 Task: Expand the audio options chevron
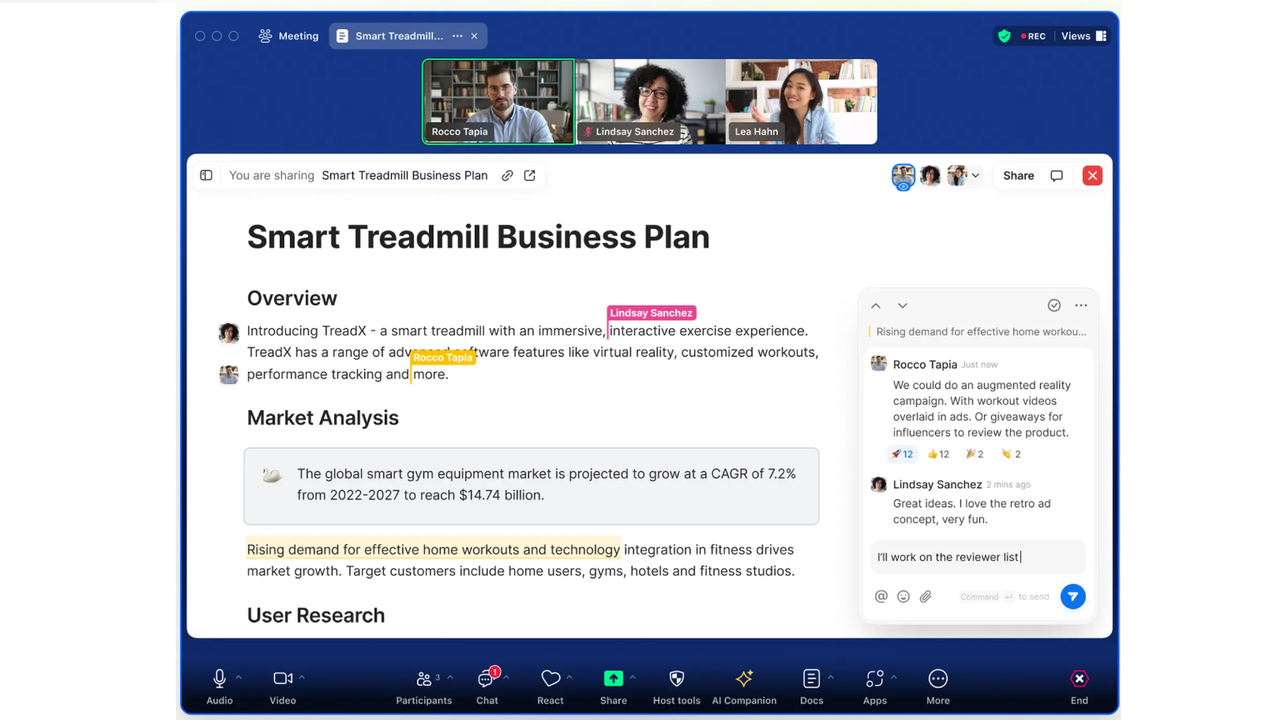tap(239, 677)
